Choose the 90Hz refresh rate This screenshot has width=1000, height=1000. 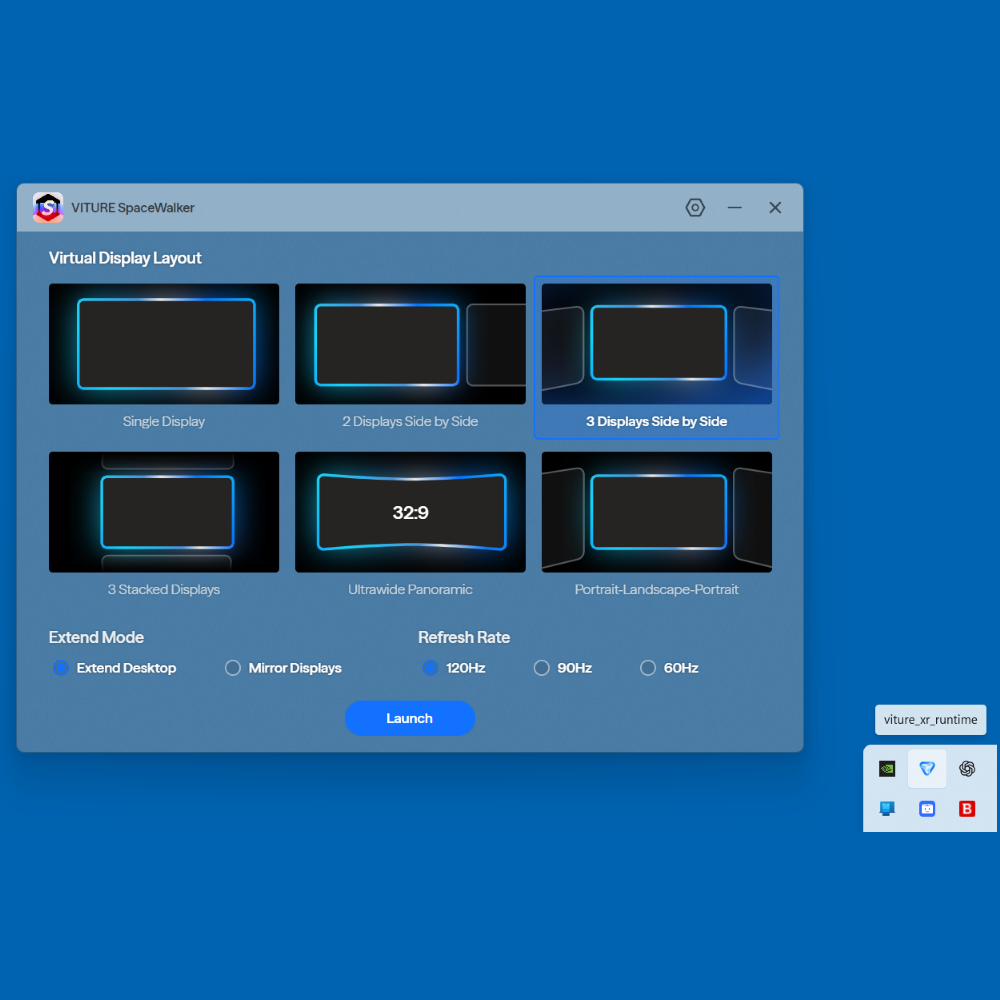point(541,668)
